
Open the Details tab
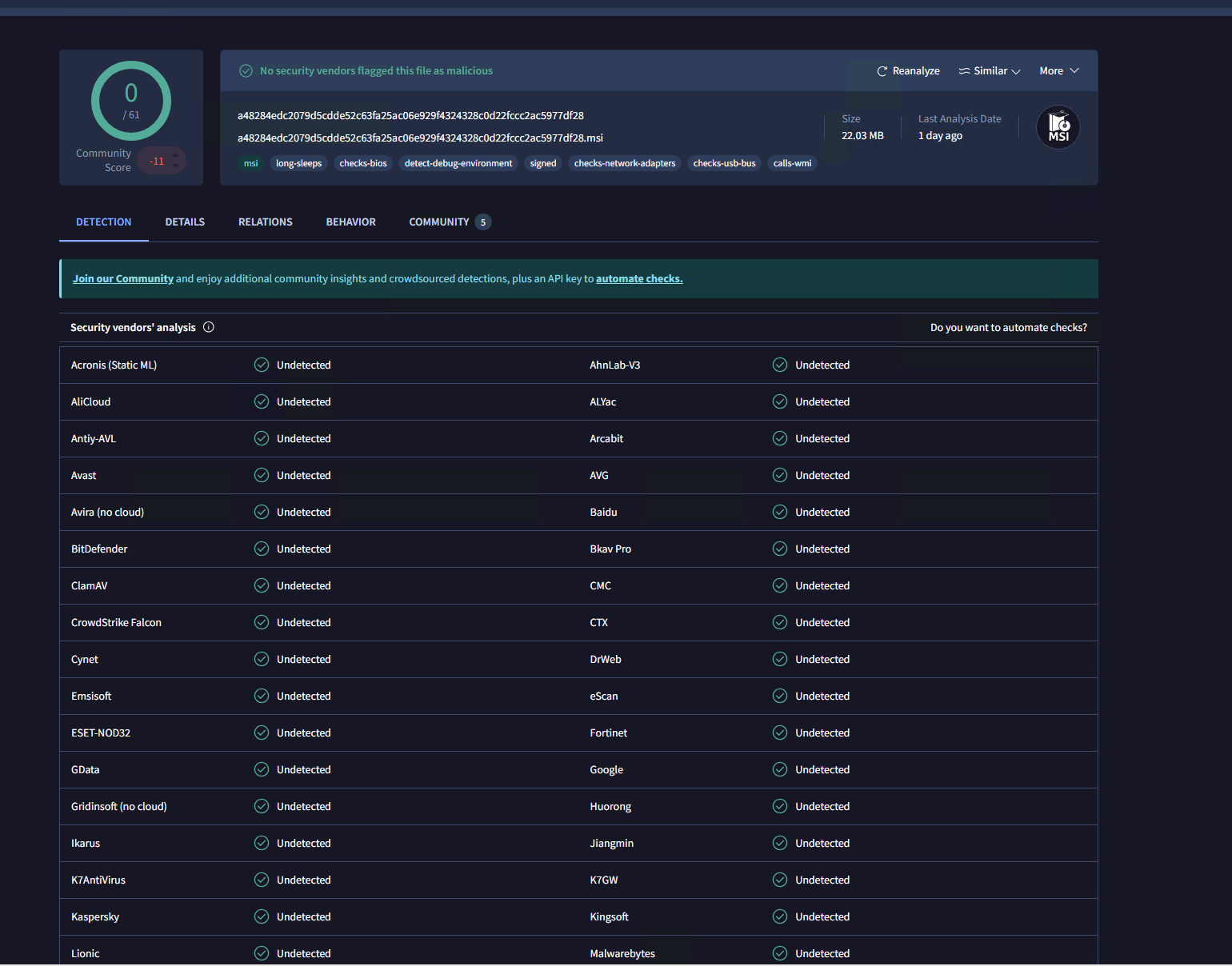pos(185,222)
